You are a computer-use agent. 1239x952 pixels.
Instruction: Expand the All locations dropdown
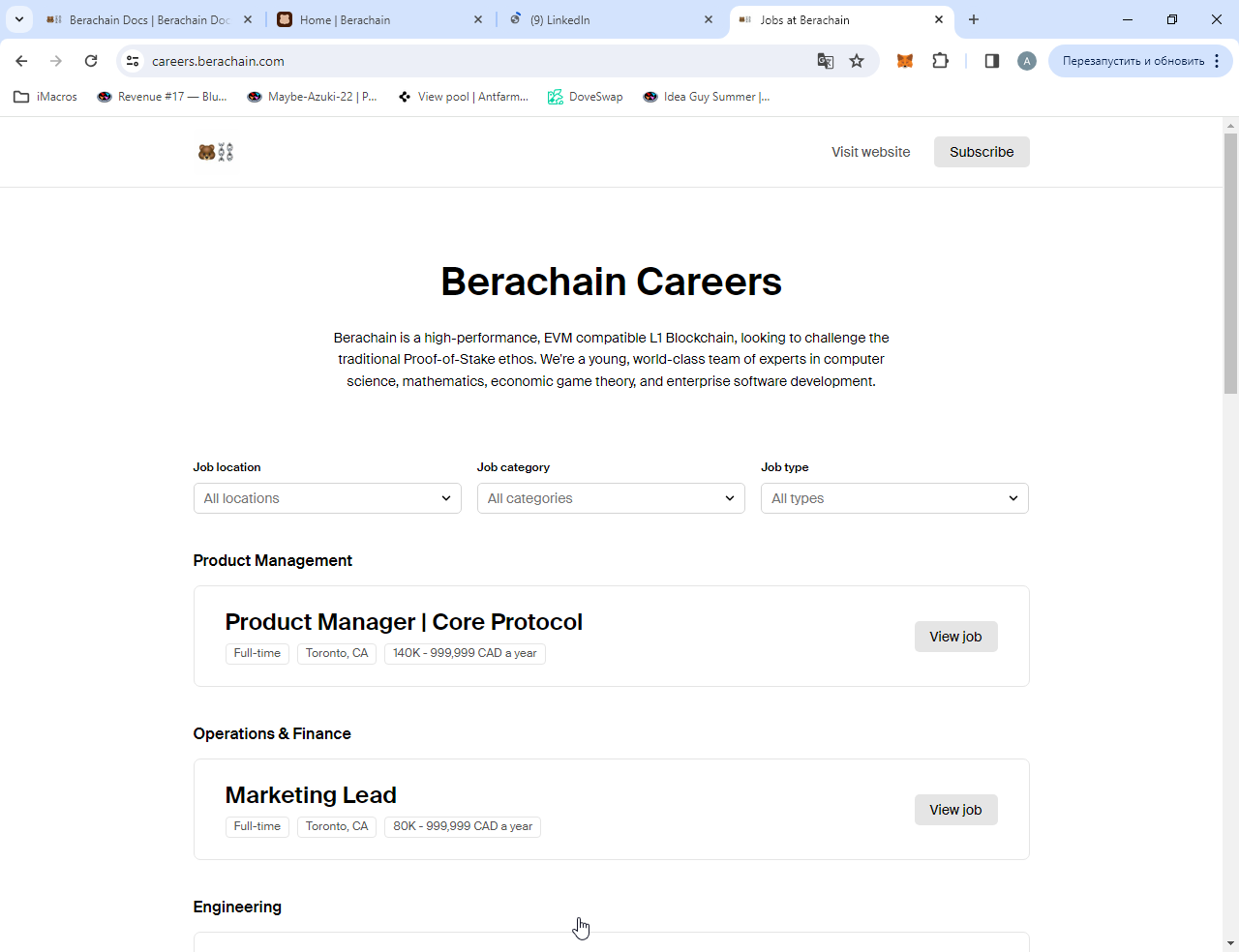click(x=327, y=498)
